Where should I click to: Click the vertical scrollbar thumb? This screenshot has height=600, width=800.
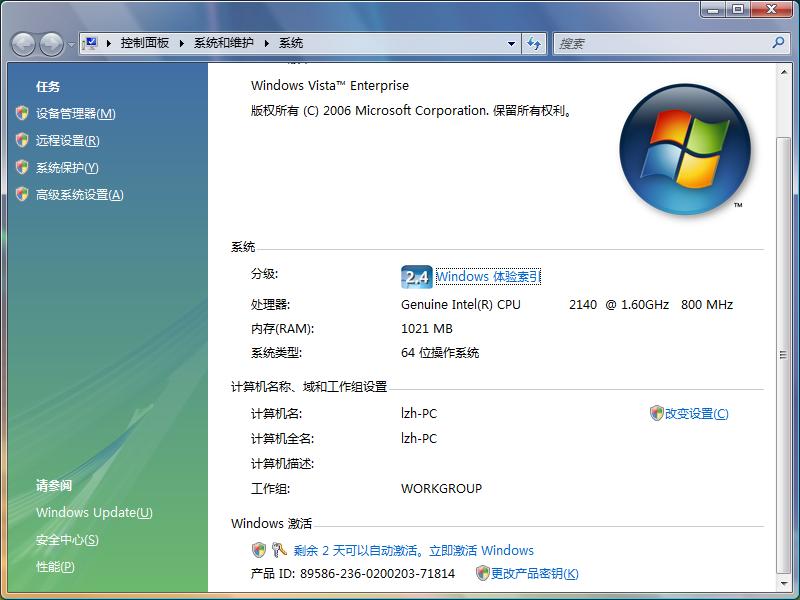tap(783, 355)
